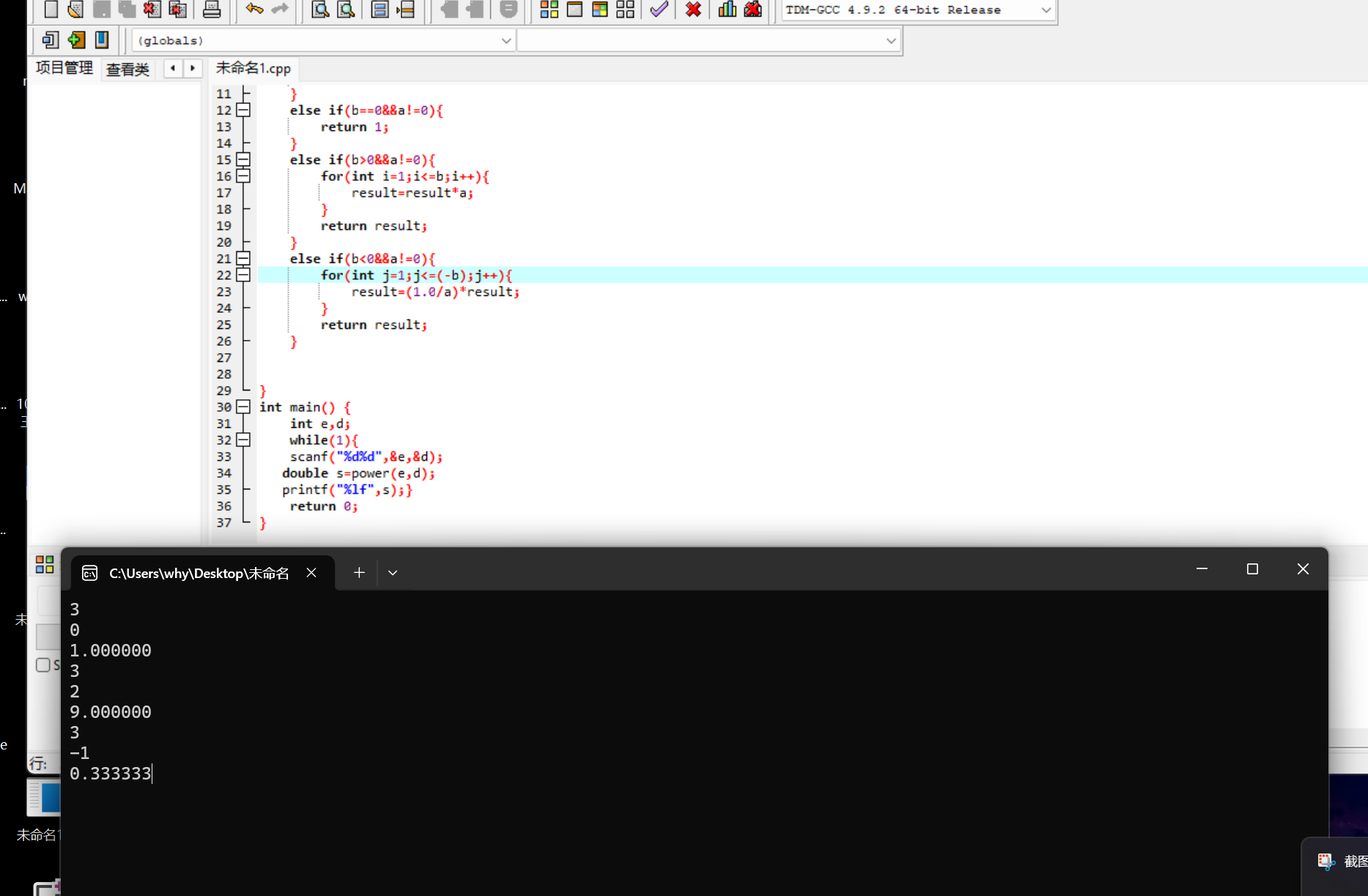This screenshot has width=1368, height=896.
Task: Click the screenshot tool icon at bottom right
Action: coord(1326,862)
